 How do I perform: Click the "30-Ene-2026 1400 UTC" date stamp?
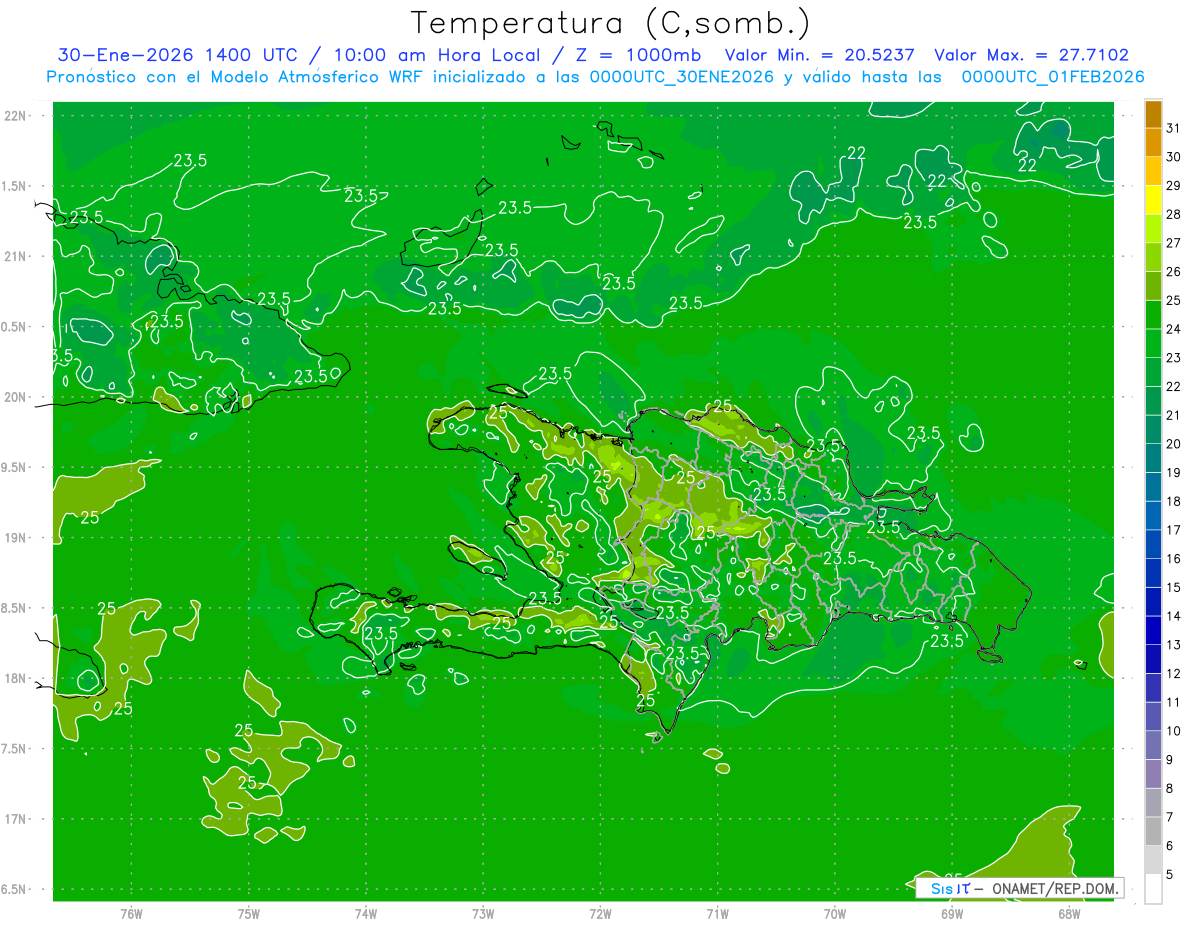click(177, 56)
